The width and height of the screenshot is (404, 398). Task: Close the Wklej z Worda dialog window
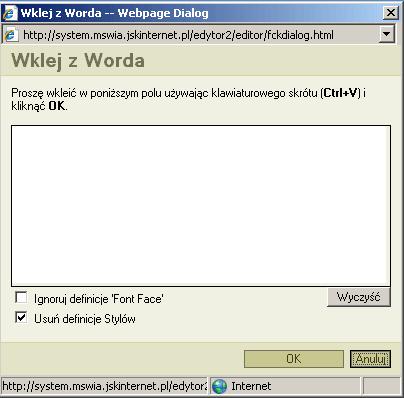pos(390,13)
